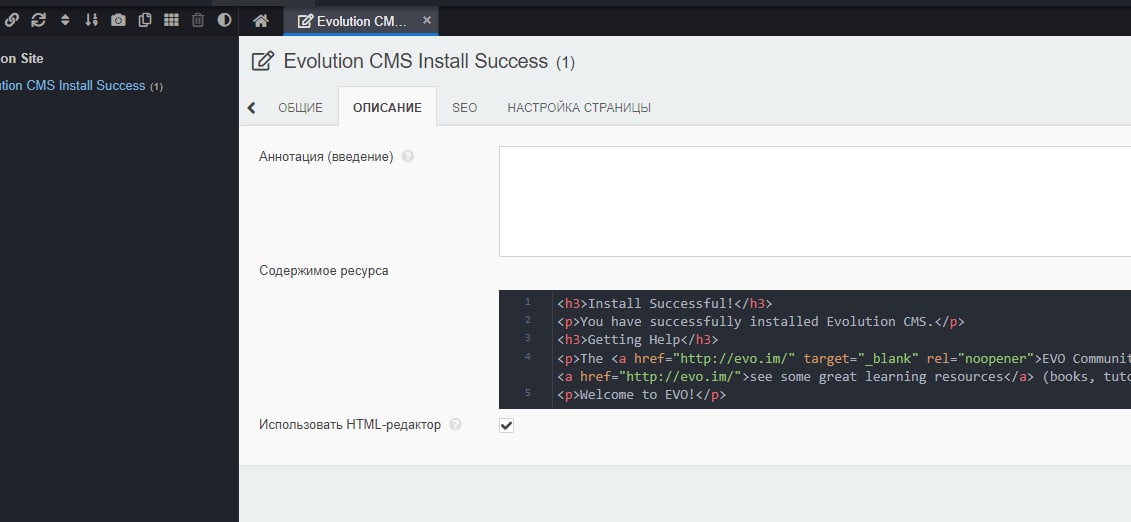Click code line 'Welcome to EVO!'

641,394
